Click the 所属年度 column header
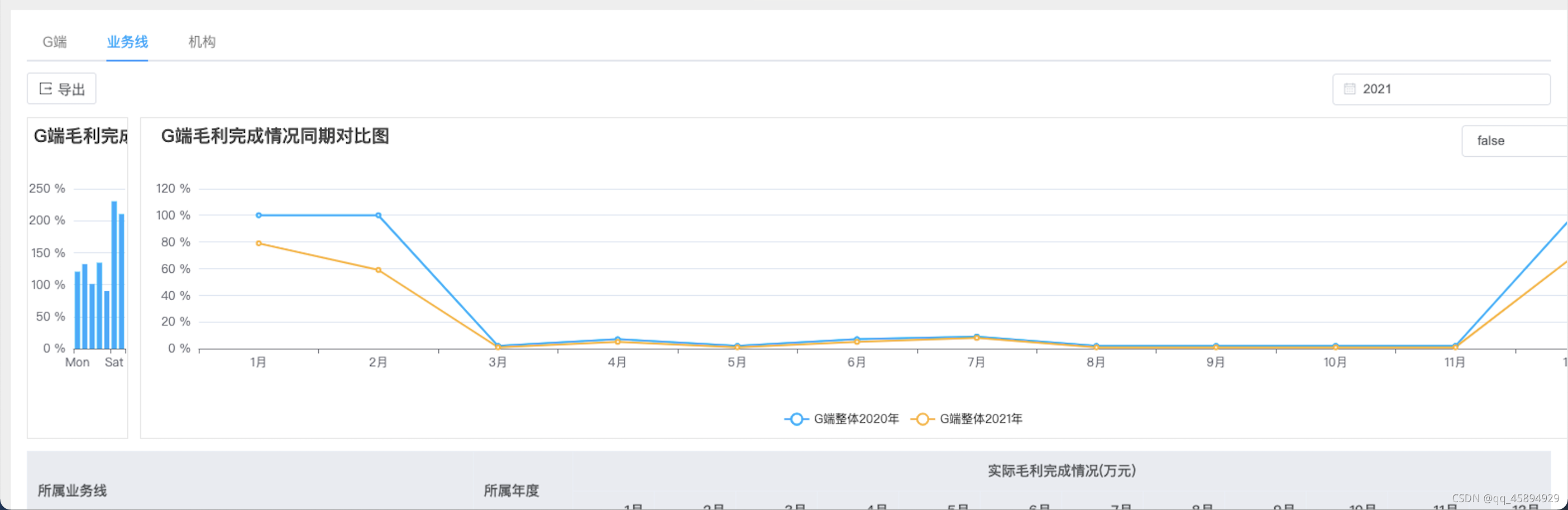This screenshot has width=1568, height=510. [511, 490]
